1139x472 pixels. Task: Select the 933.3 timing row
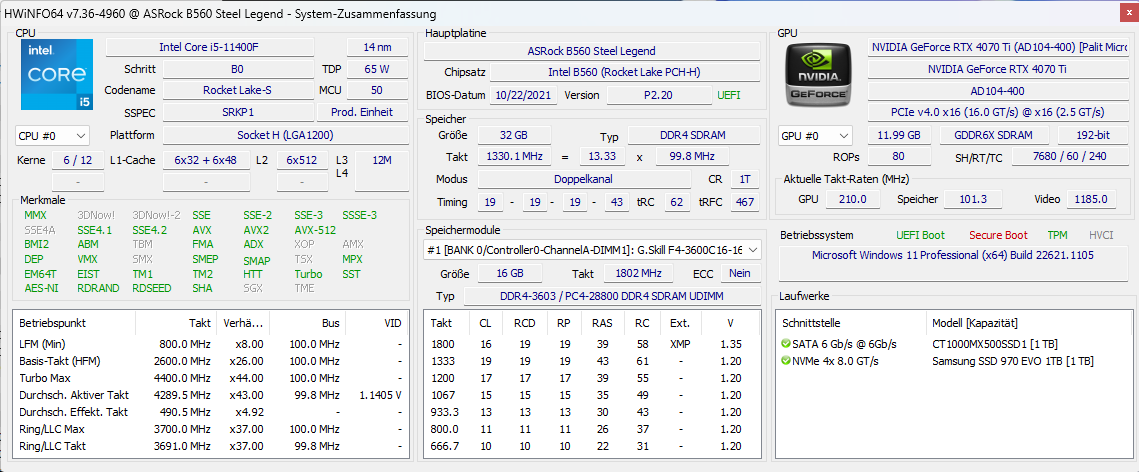592,412
